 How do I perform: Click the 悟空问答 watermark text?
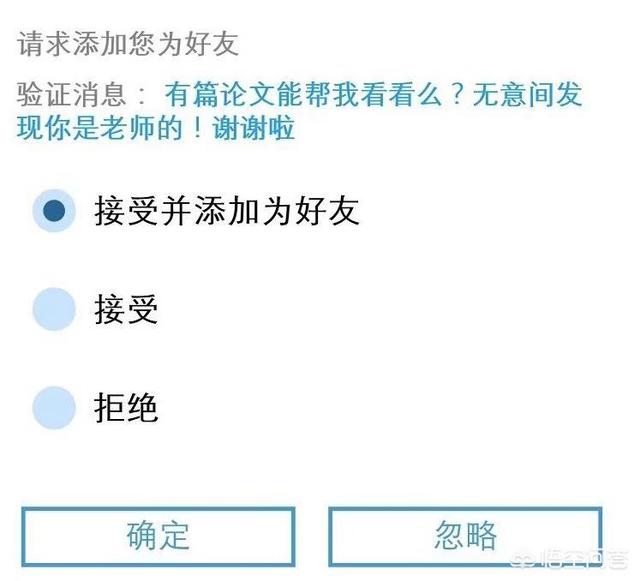pos(584,559)
